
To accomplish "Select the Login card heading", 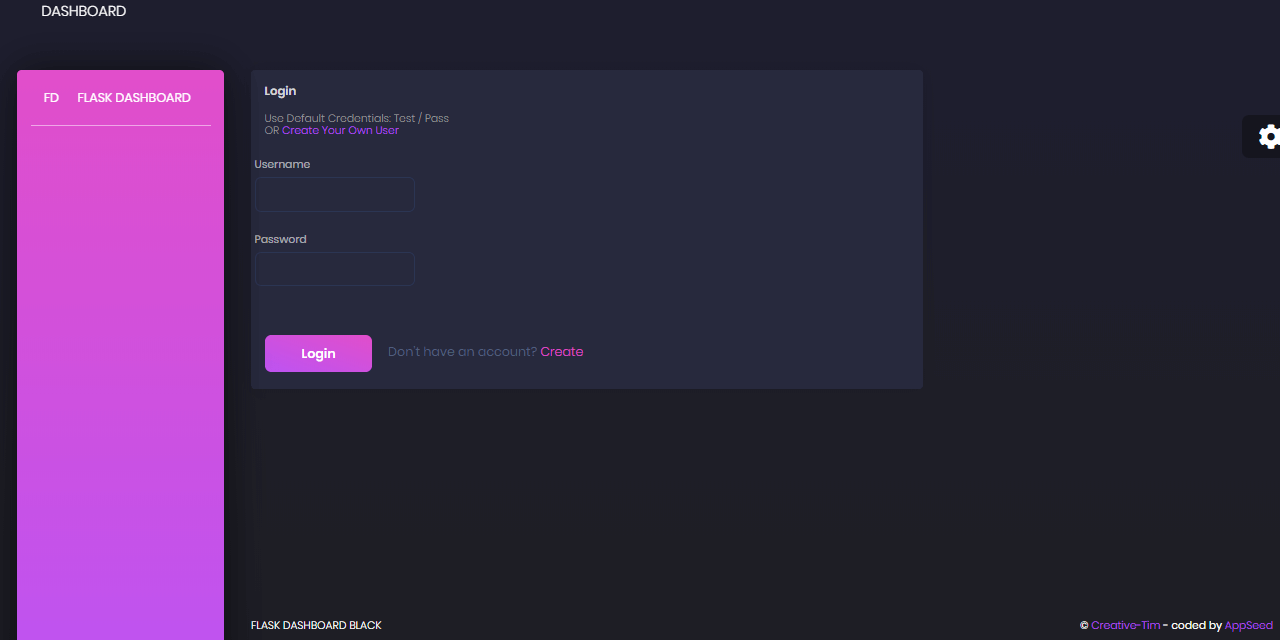I will click(x=280, y=91).
